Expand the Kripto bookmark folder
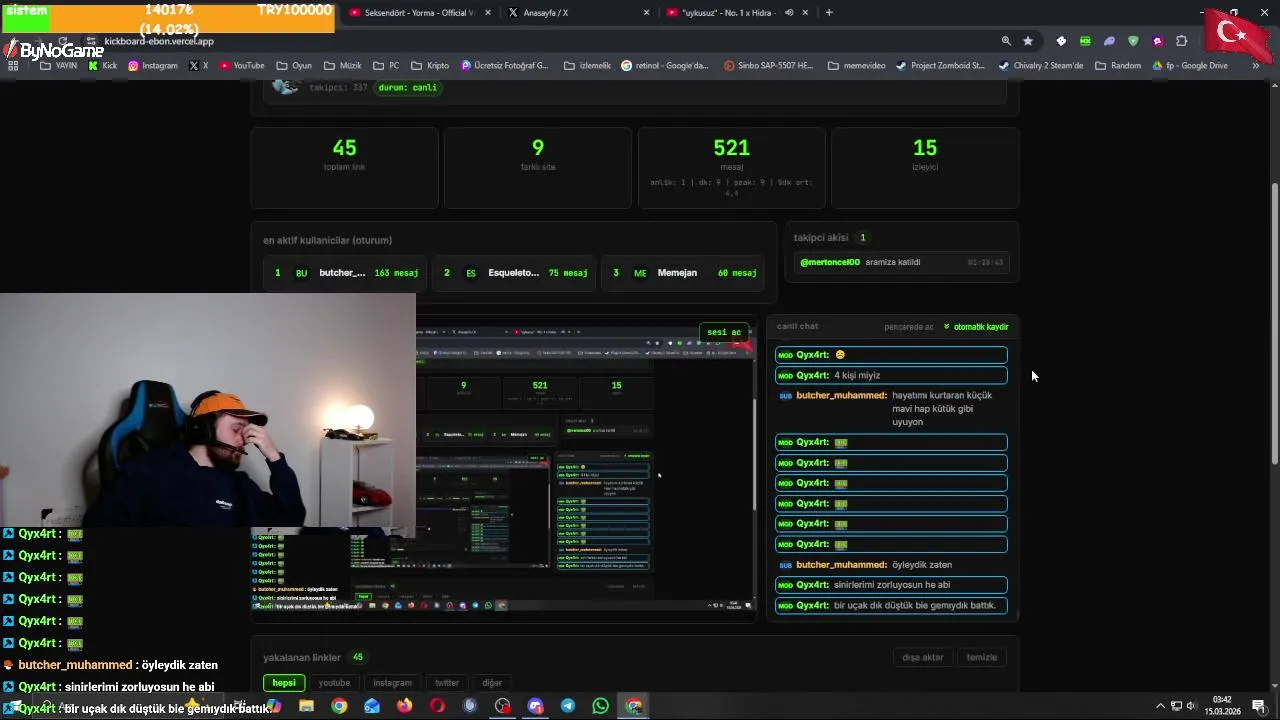Screen dimensions: 1280x720 430,65
